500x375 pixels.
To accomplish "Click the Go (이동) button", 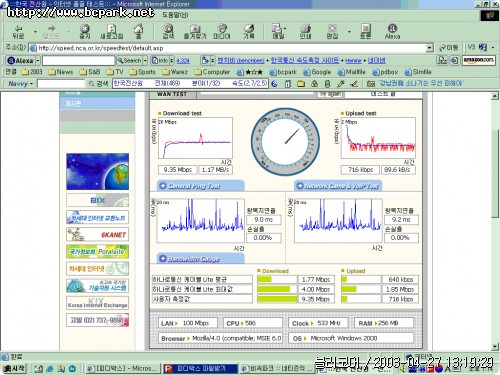I will click(449, 48).
